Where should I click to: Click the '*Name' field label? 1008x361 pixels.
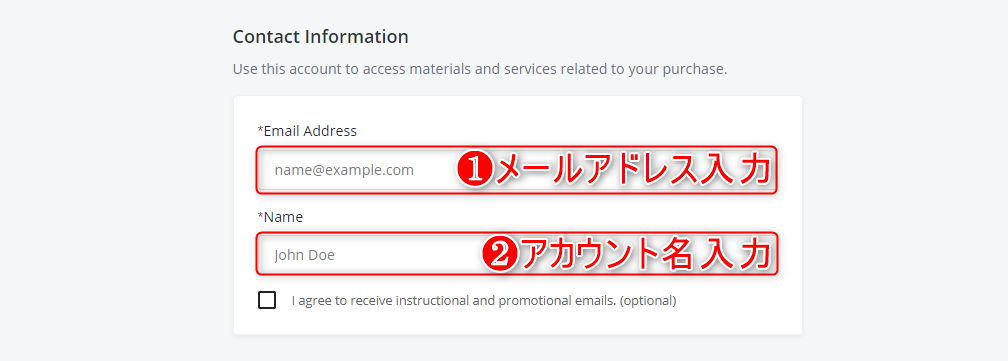(280, 217)
